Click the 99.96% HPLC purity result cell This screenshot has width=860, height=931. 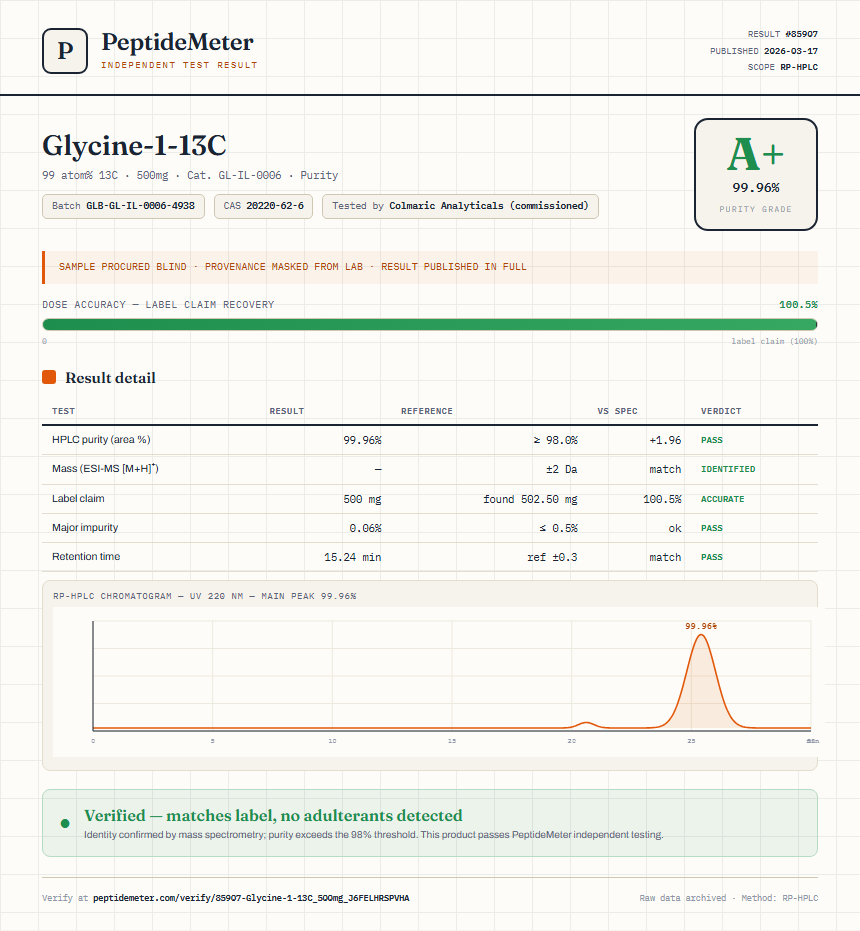click(362, 440)
